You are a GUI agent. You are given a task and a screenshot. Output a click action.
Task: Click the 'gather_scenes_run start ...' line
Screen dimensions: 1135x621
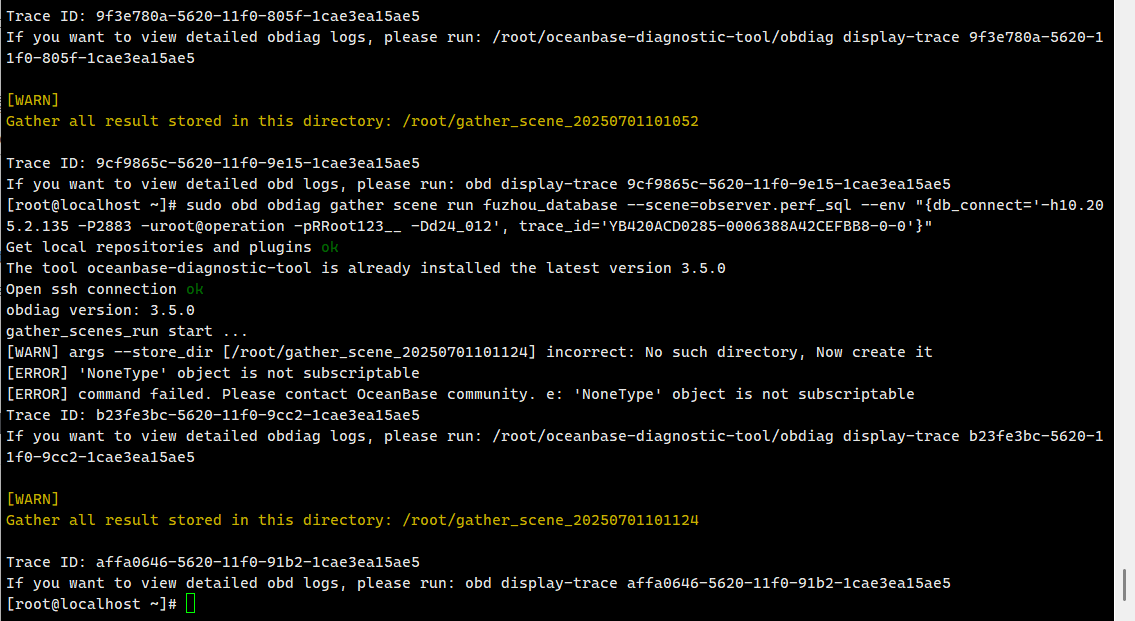point(127,331)
